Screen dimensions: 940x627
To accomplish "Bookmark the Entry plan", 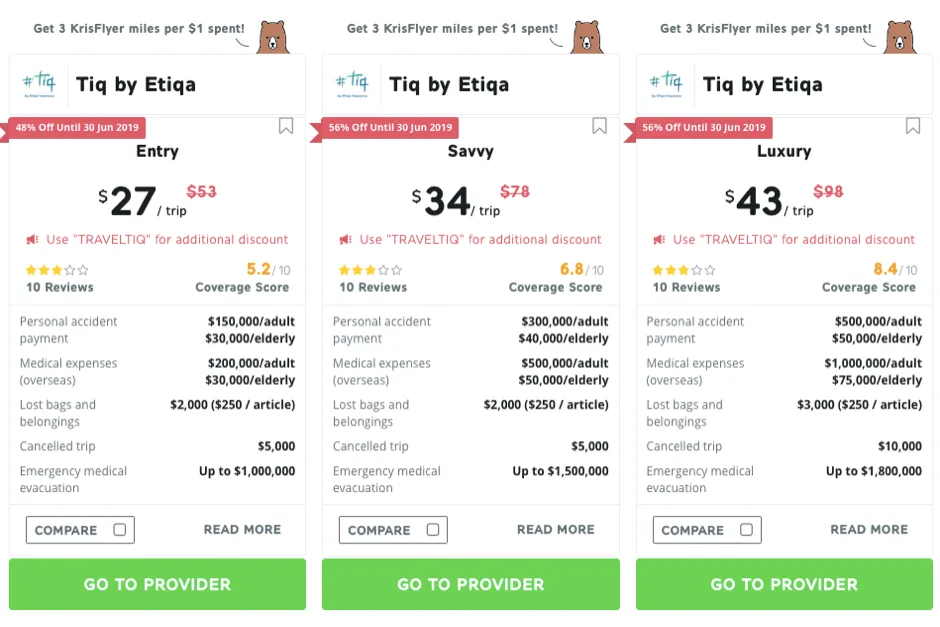I will (286, 126).
